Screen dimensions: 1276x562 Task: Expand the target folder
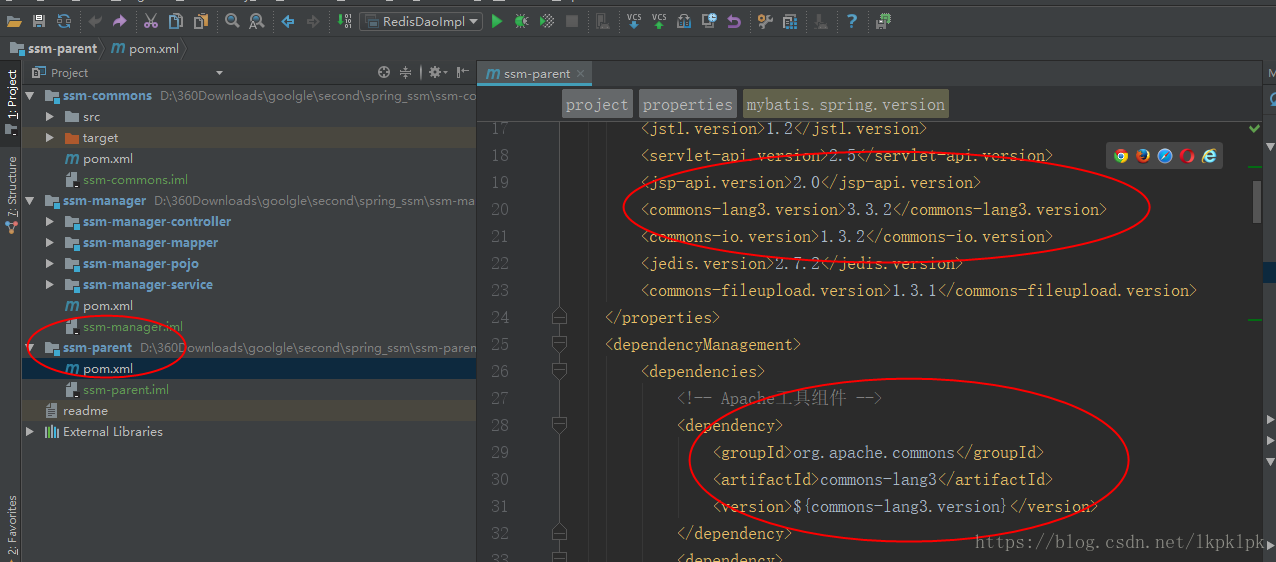(x=50, y=138)
